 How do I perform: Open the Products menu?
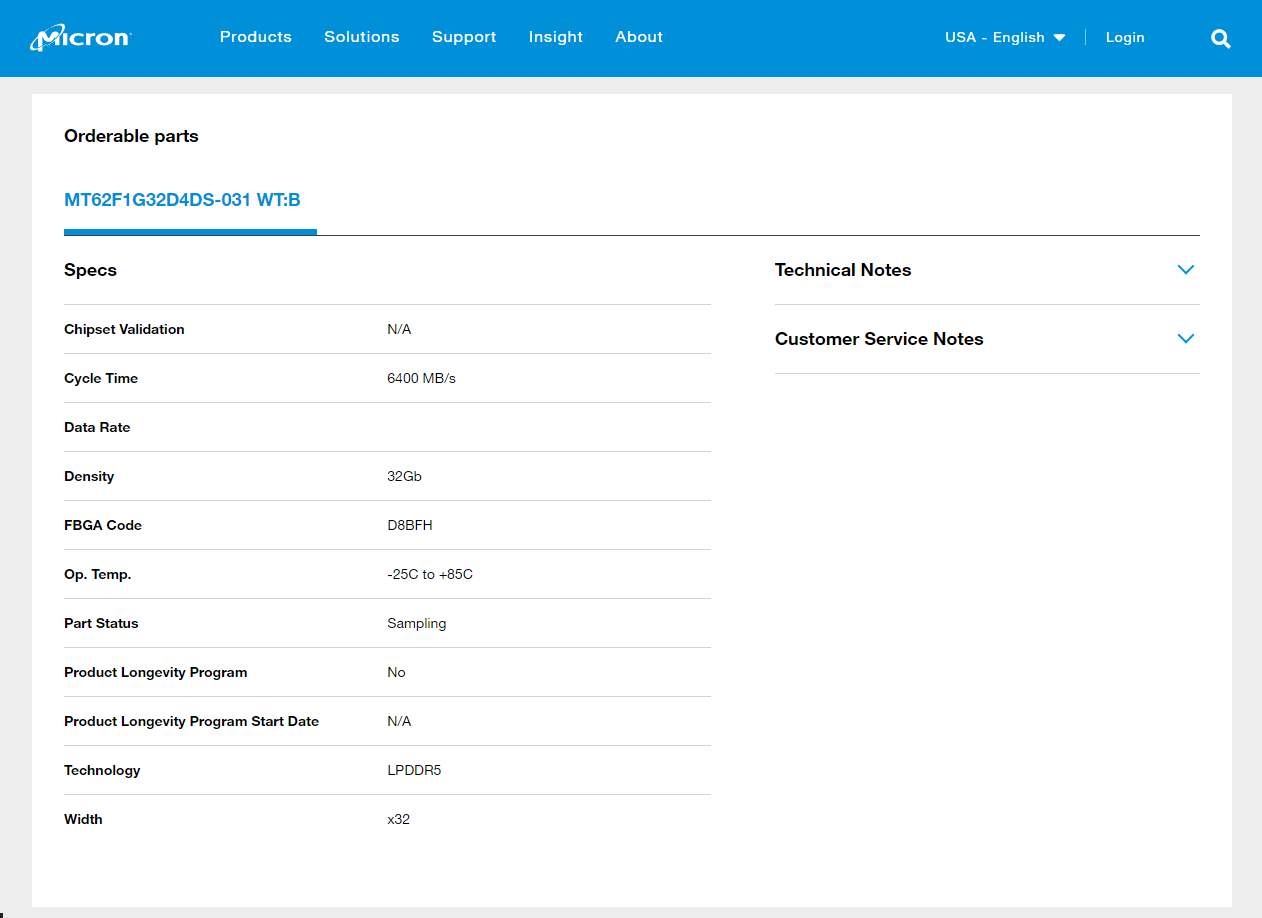(x=256, y=37)
